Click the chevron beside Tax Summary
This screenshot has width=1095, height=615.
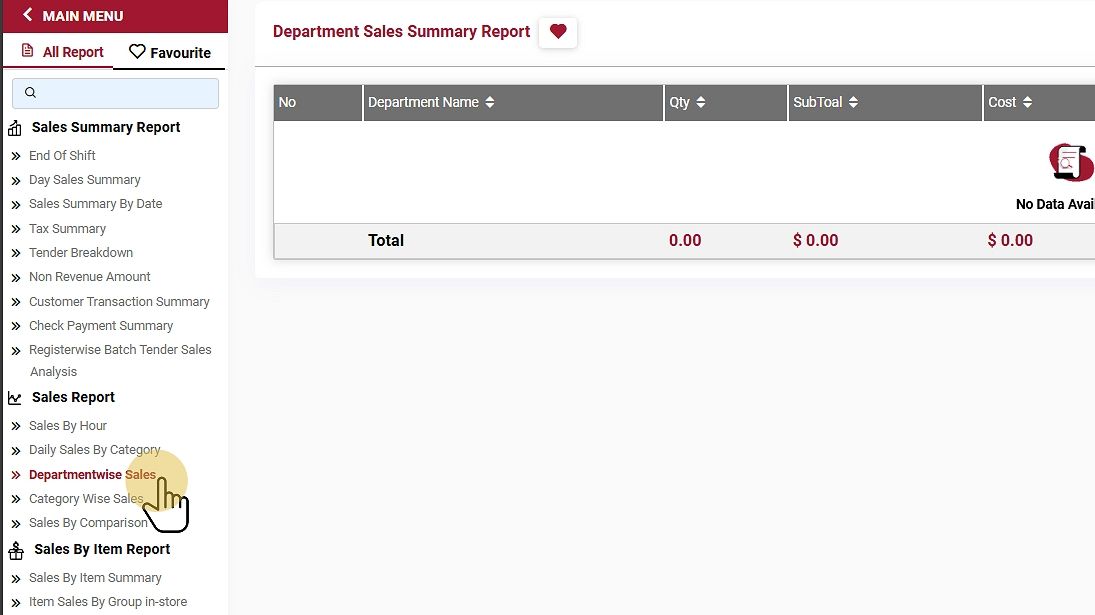tap(16, 229)
